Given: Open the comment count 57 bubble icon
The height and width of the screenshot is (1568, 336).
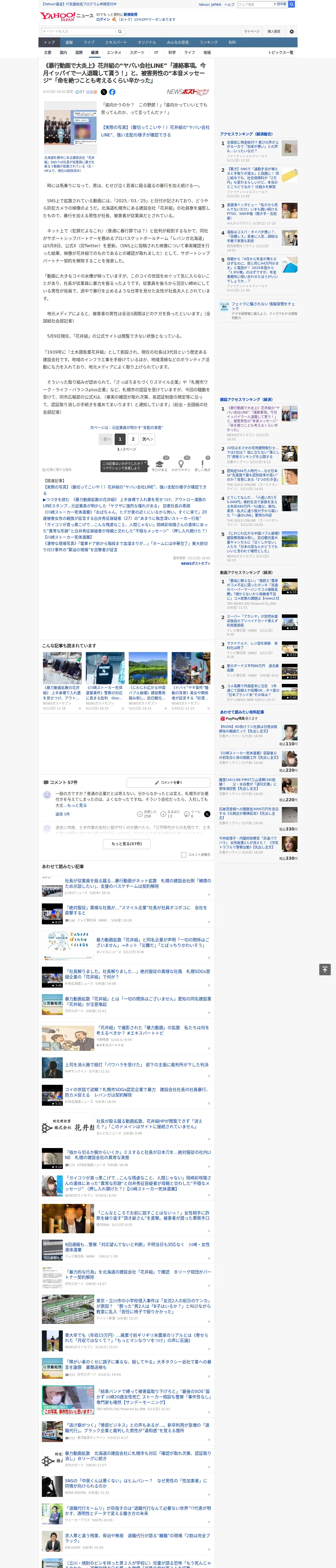Looking at the screenshot, I should click(80, 92).
